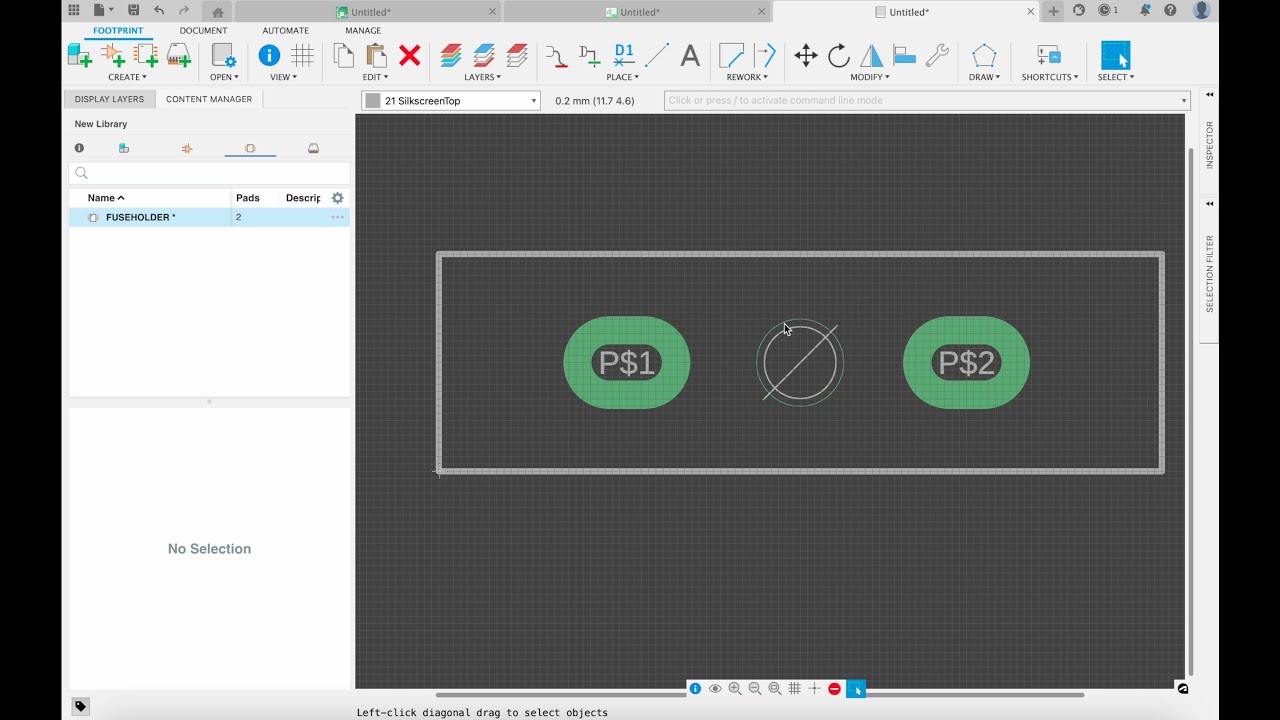Switch to the FOOTPRINT ribbon tab

point(118,31)
